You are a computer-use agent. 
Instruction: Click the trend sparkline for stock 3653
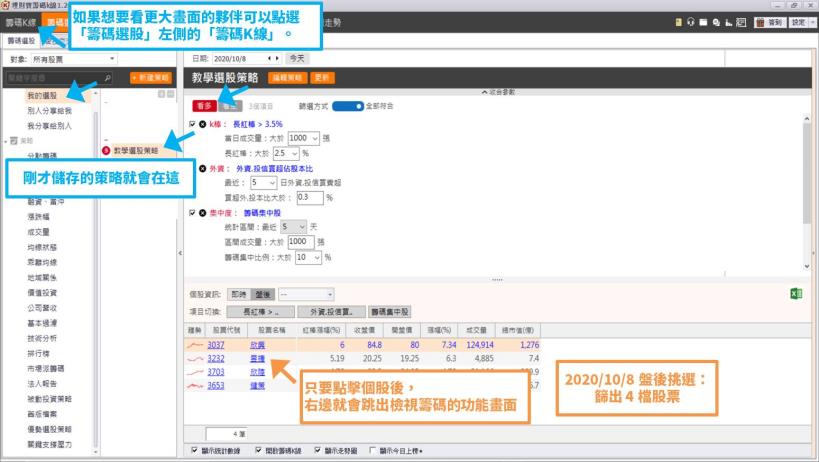195,386
